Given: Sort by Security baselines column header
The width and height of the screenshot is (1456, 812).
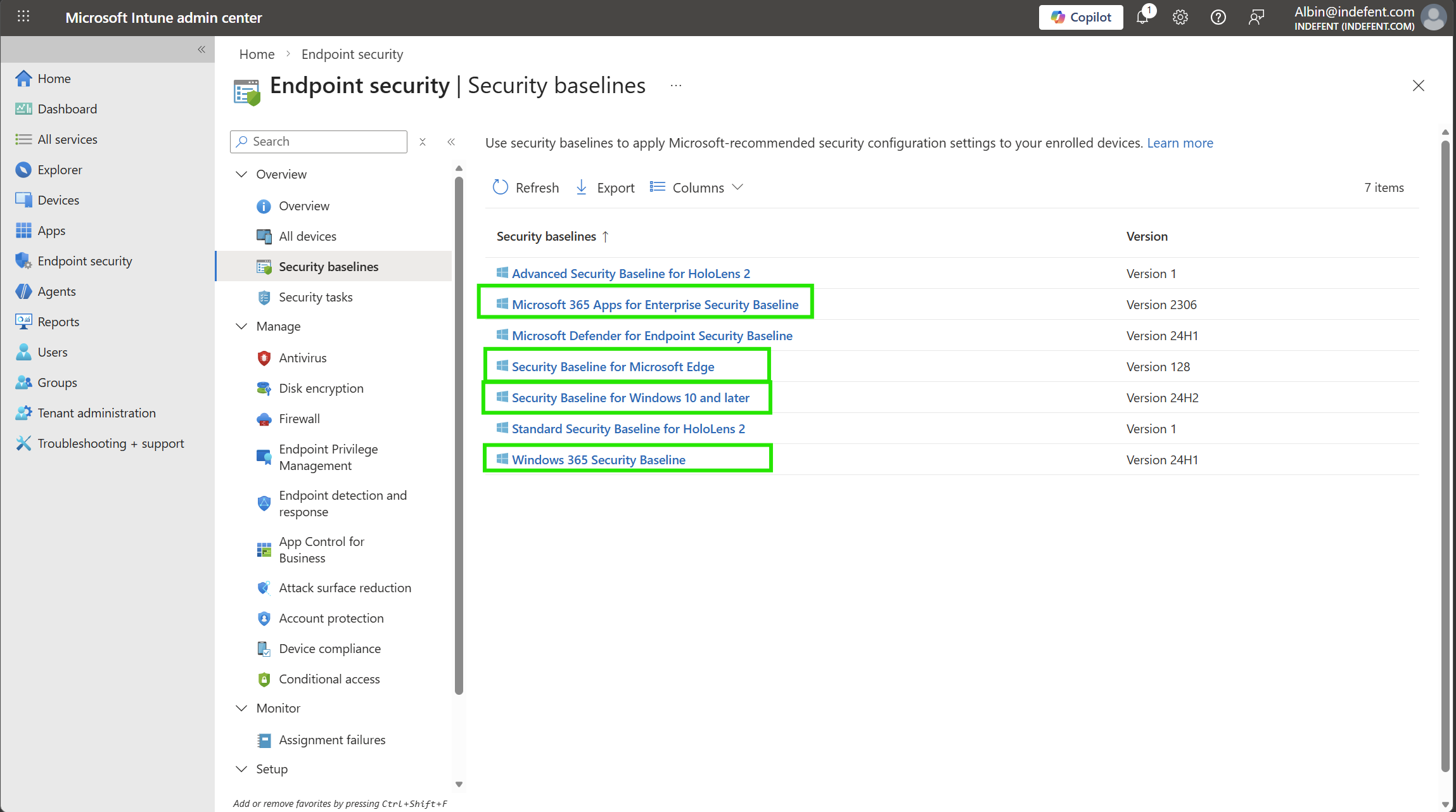Looking at the screenshot, I should pos(546,236).
